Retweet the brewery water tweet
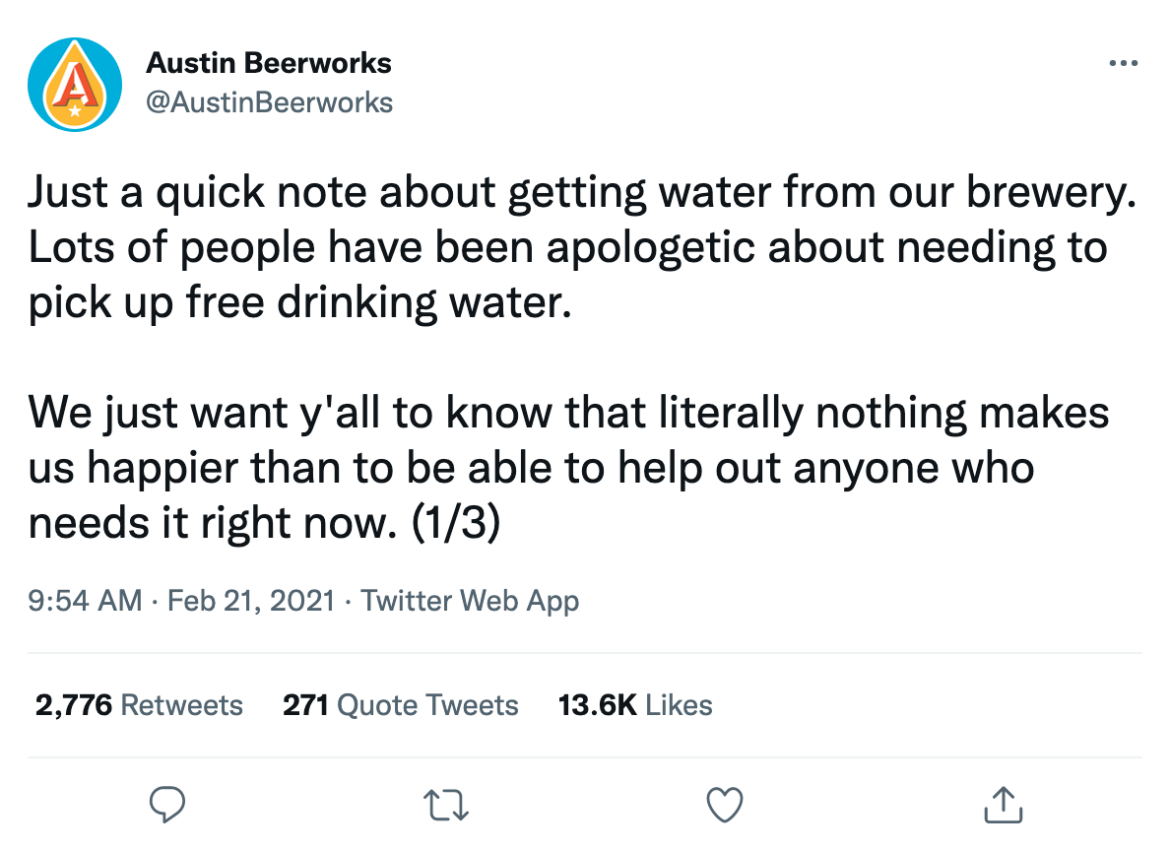 [446, 805]
